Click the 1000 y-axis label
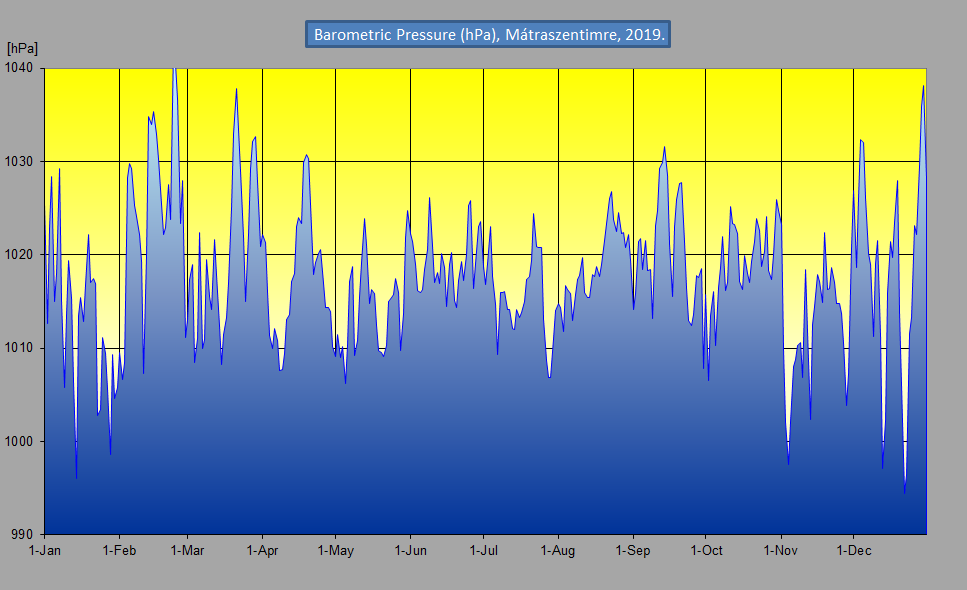Viewport: 967px width, 590px height. tap(20, 441)
